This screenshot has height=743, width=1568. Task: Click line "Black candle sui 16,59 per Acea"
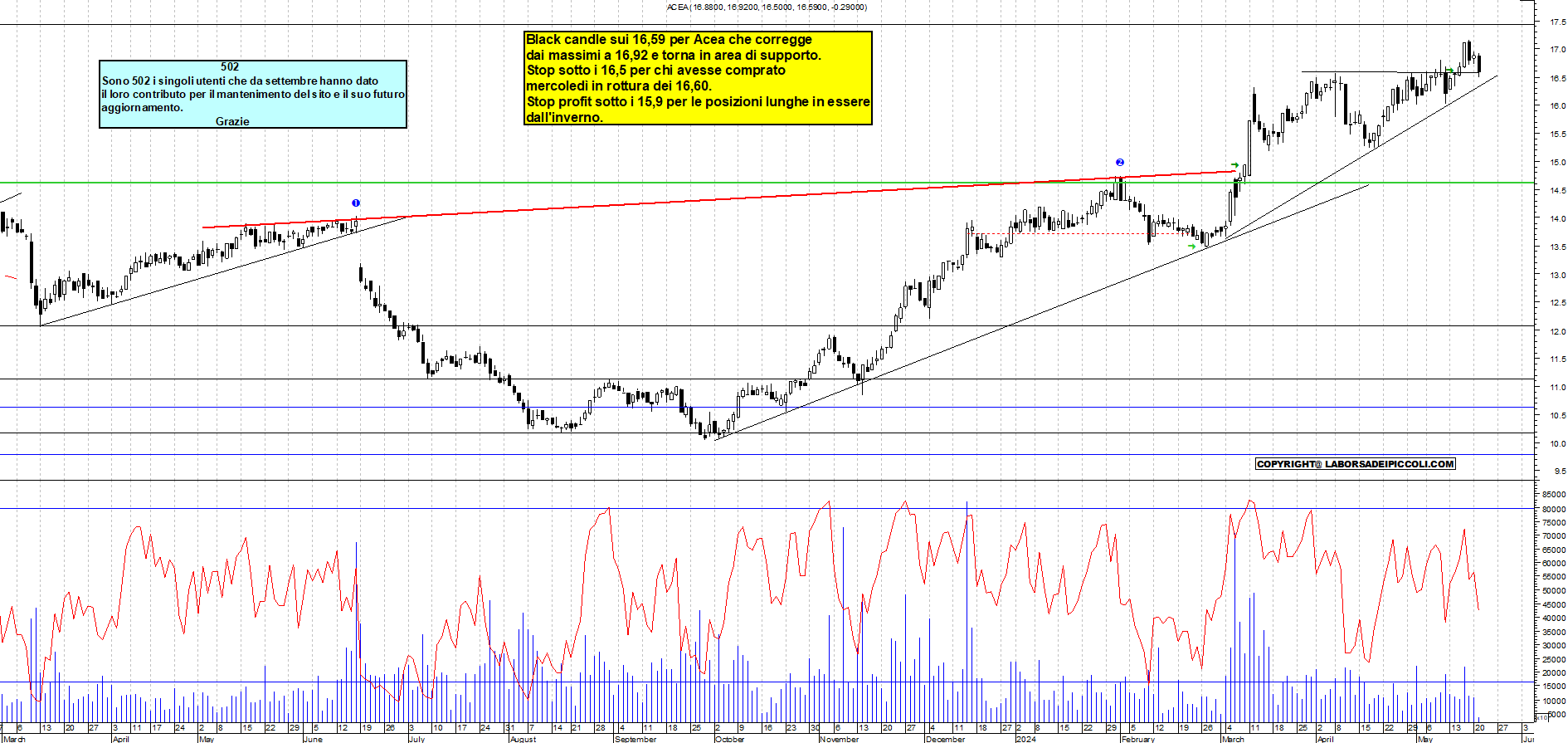(x=669, y=39)
